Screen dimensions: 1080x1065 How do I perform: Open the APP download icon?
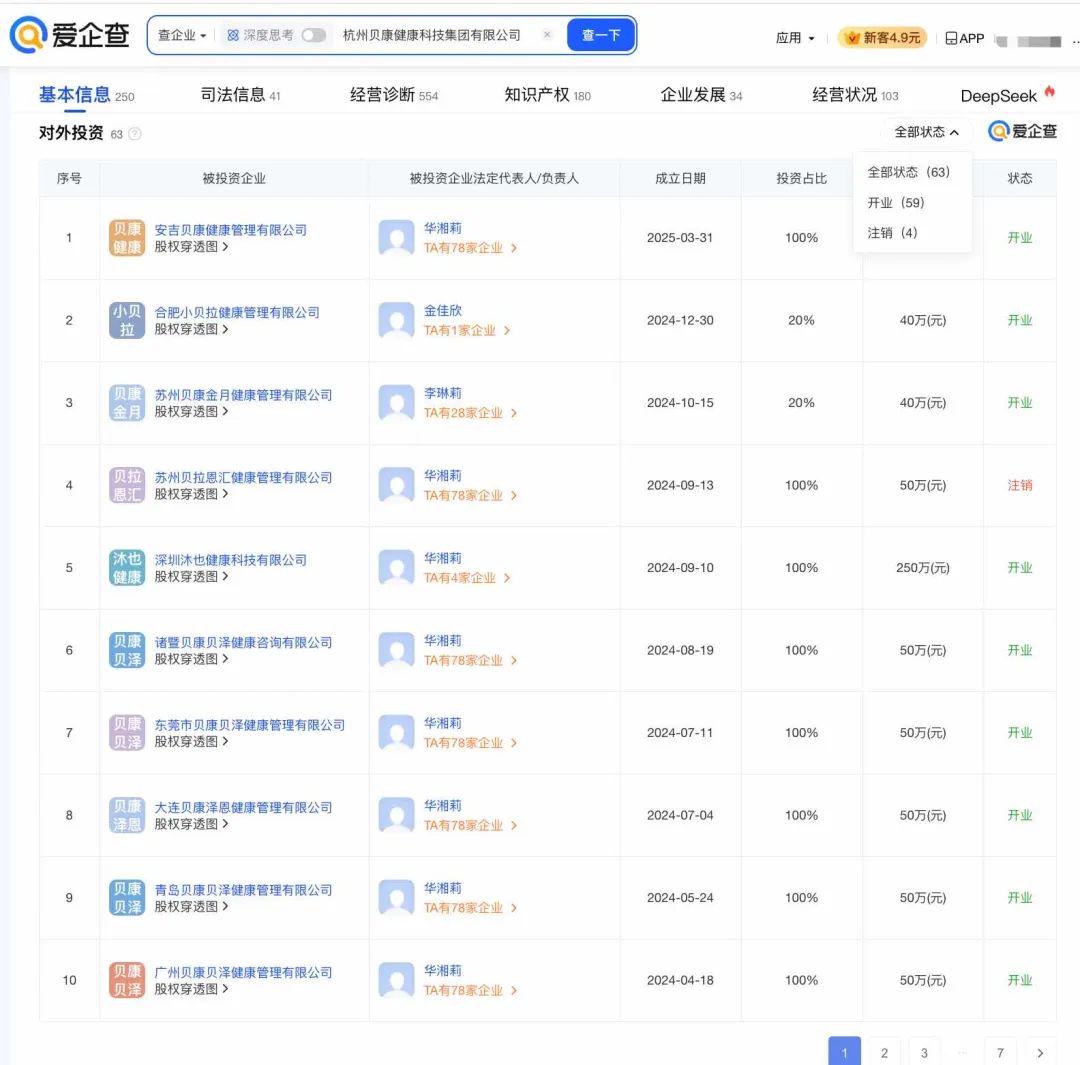(964, 39)
